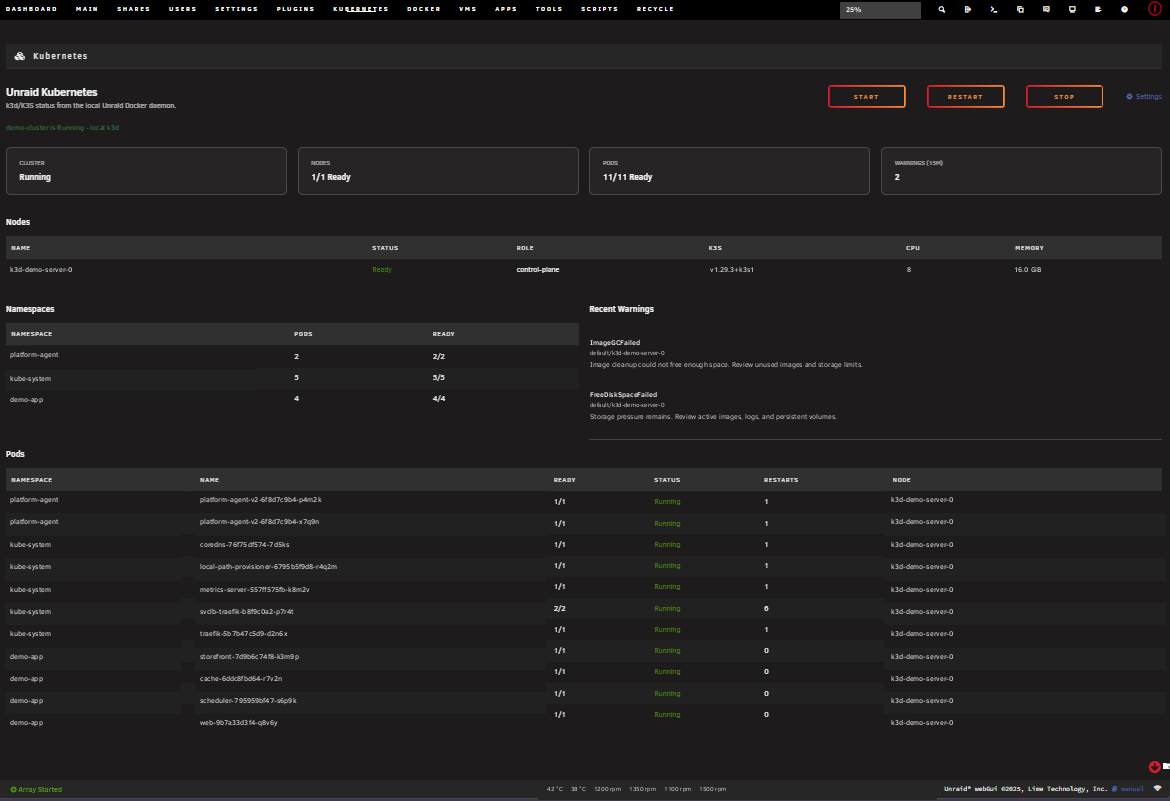Open the Scripts menu item
Viewport: 1170px width, 801px height.
point(600,9)
